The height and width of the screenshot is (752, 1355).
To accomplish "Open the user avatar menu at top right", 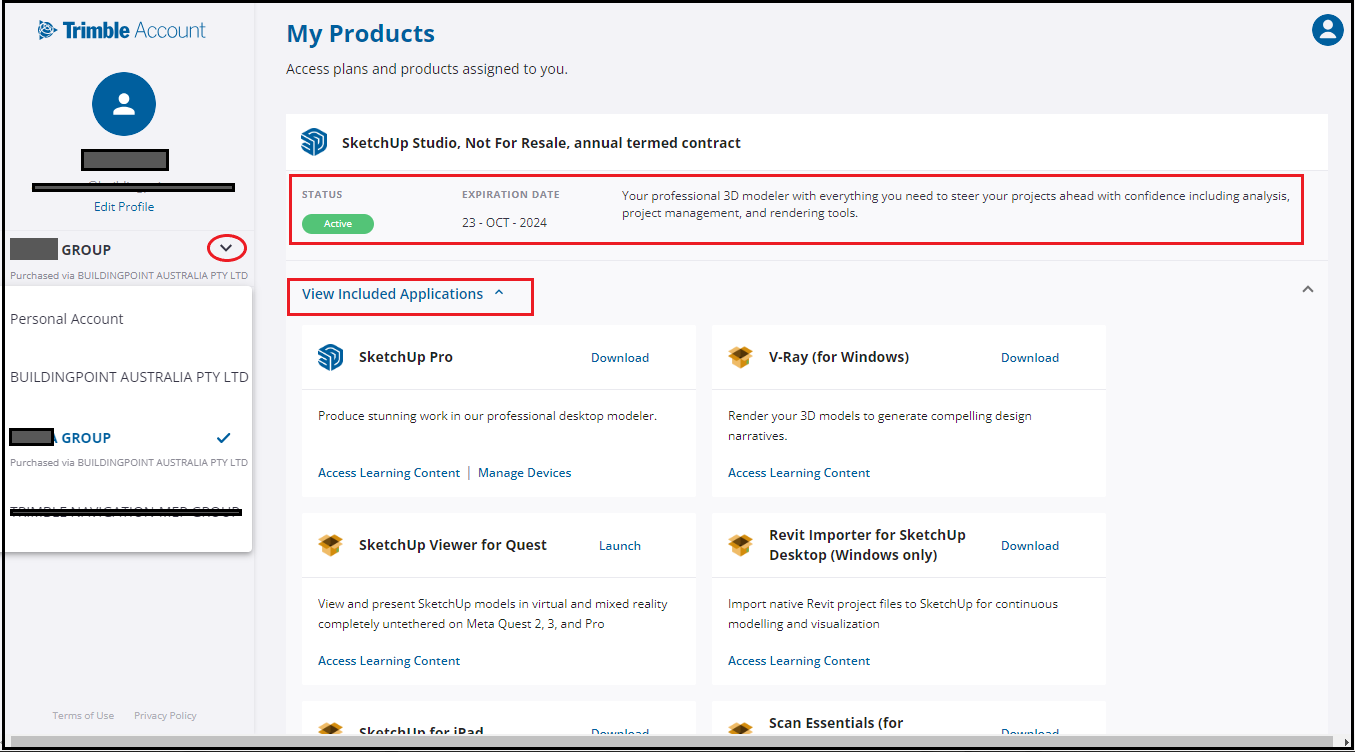I will 1327,30.
